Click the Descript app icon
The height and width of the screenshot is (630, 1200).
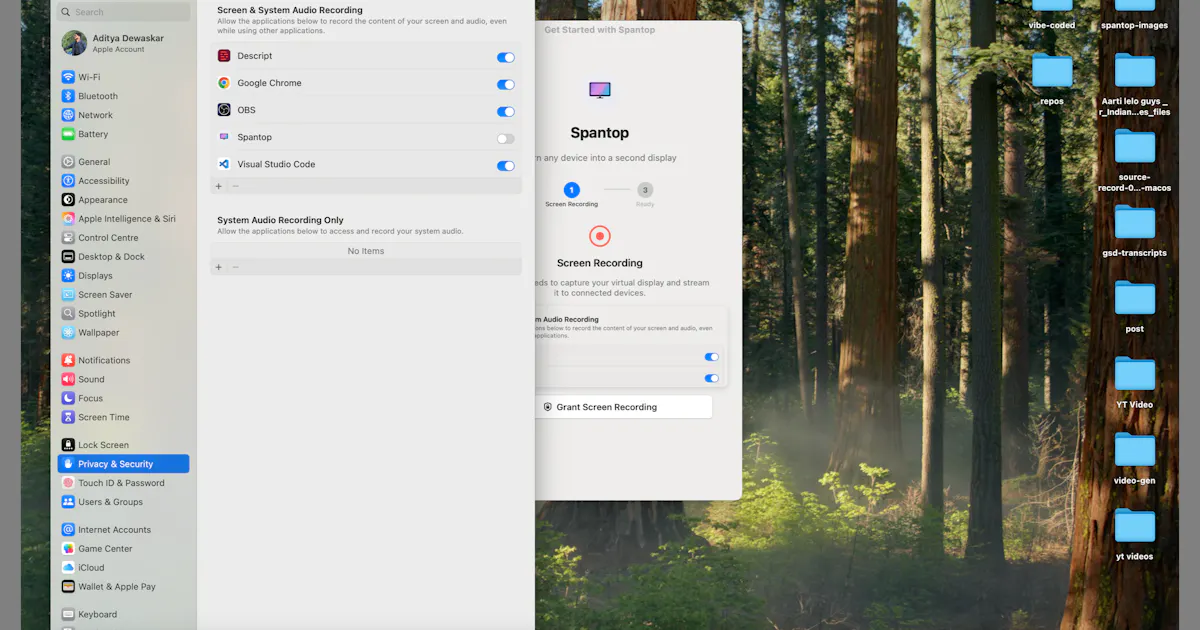click(x=224, y=56)
